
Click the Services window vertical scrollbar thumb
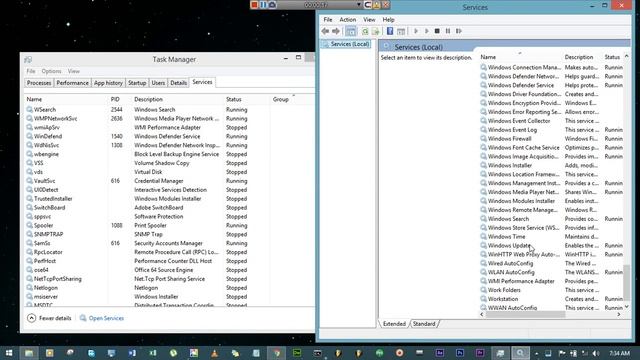627,283
